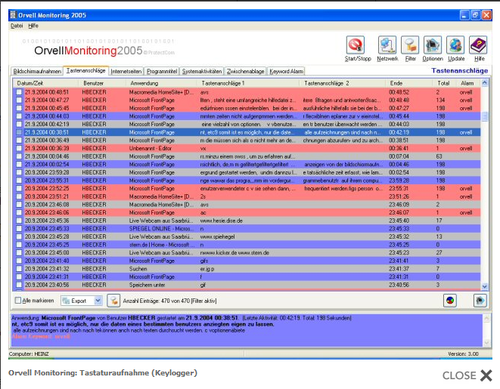Open the Hilfe book icon
This screenshot has width=500, height=389.
(478, 45)
